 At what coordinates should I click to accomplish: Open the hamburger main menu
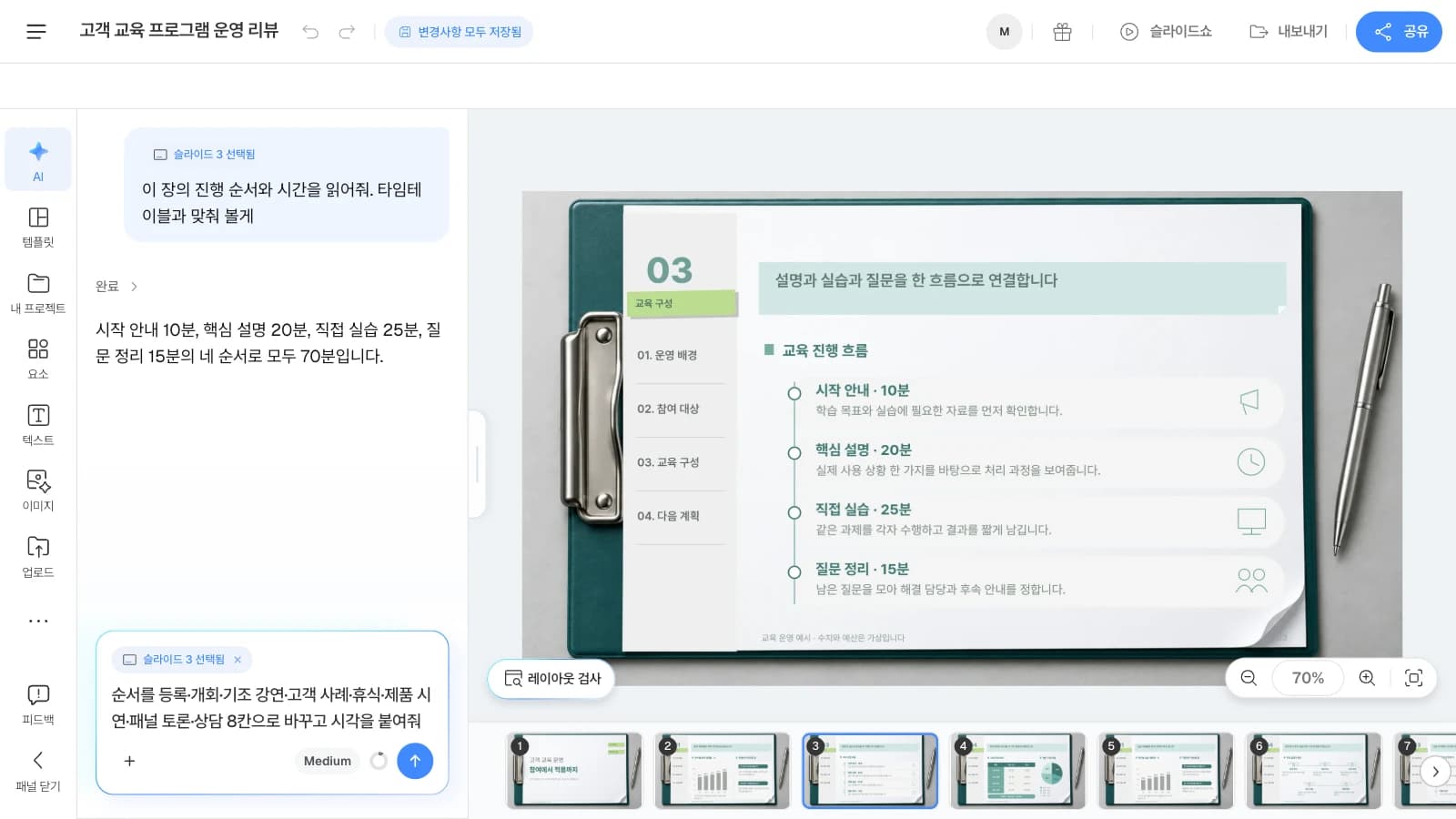(36, 32)
